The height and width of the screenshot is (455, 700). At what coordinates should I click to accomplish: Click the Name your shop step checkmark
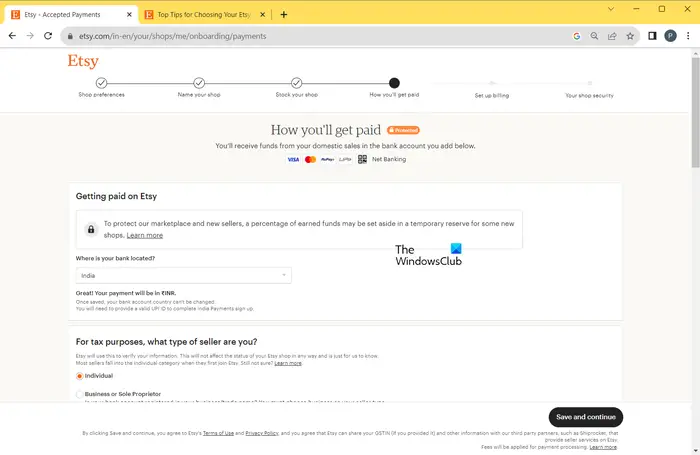click(x=199, y=83)
